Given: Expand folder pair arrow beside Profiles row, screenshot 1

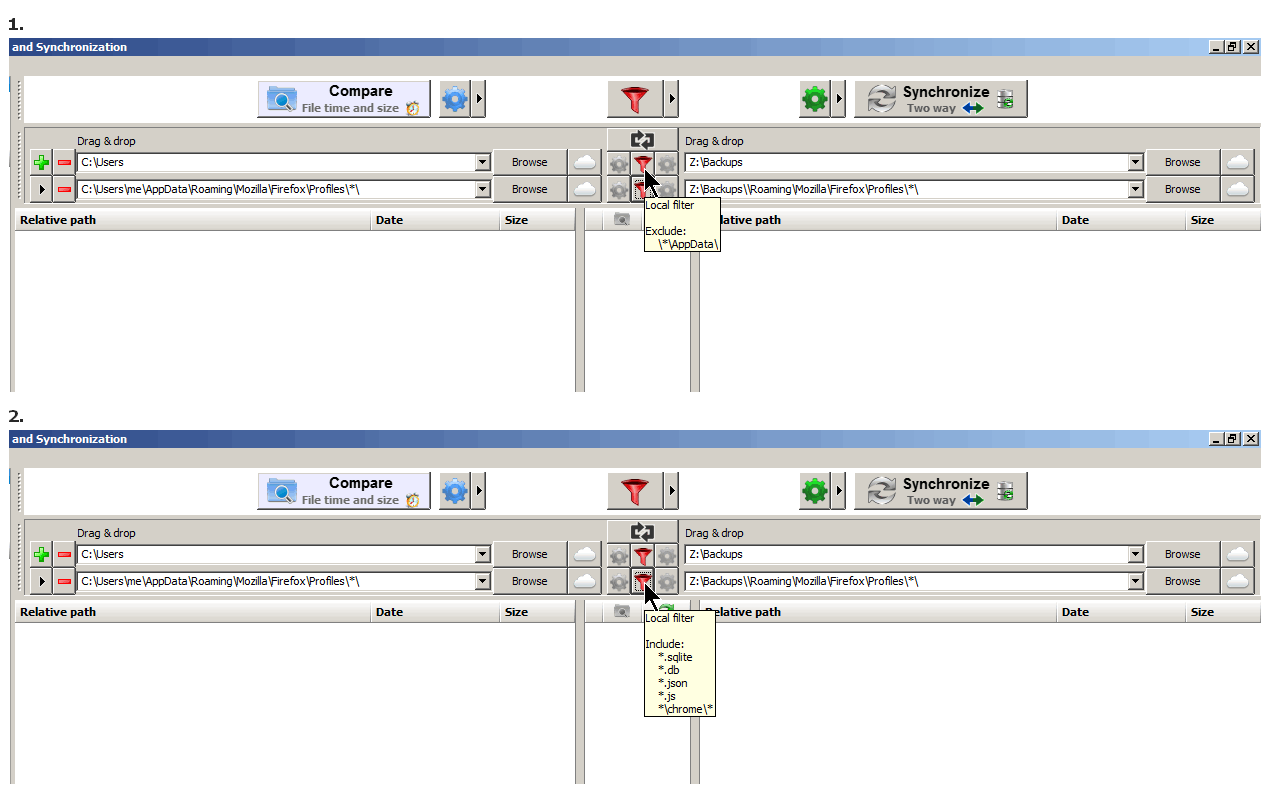Looking at the screenshot, I should (41, 189).
